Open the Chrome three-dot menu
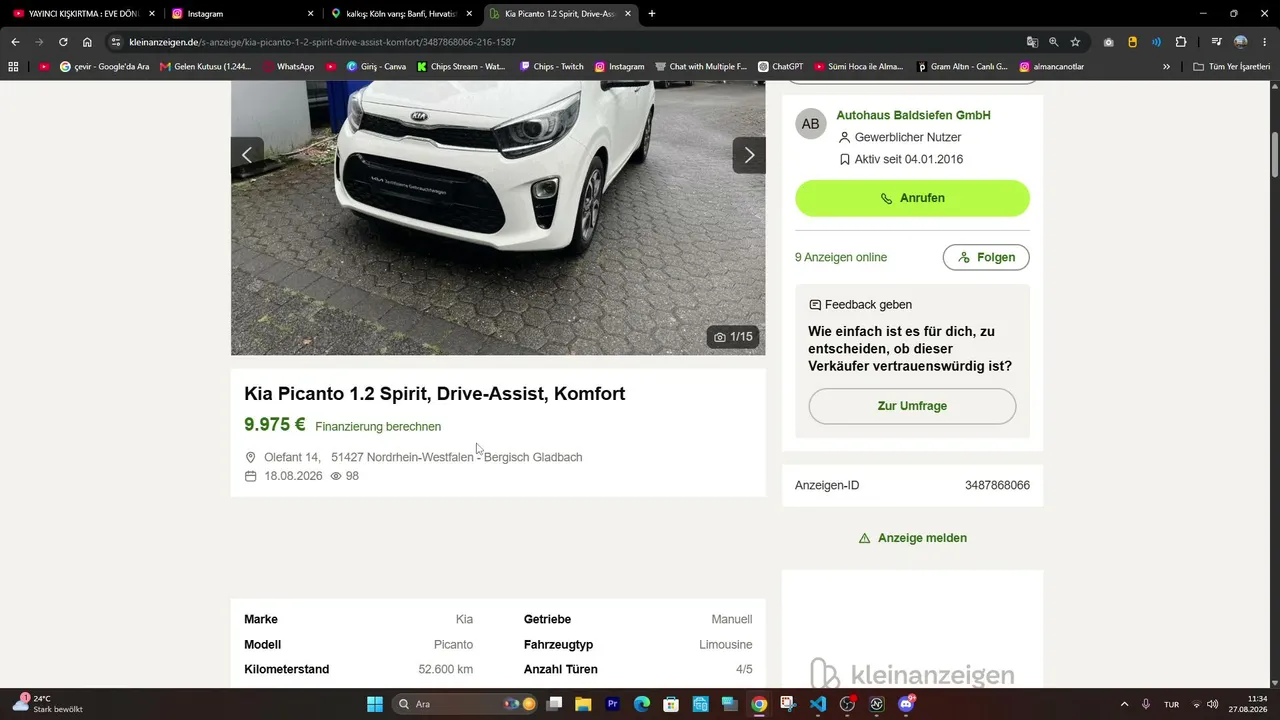Image resolution: width=1280 pixels, height=720 pixels. coord(1265,42)
